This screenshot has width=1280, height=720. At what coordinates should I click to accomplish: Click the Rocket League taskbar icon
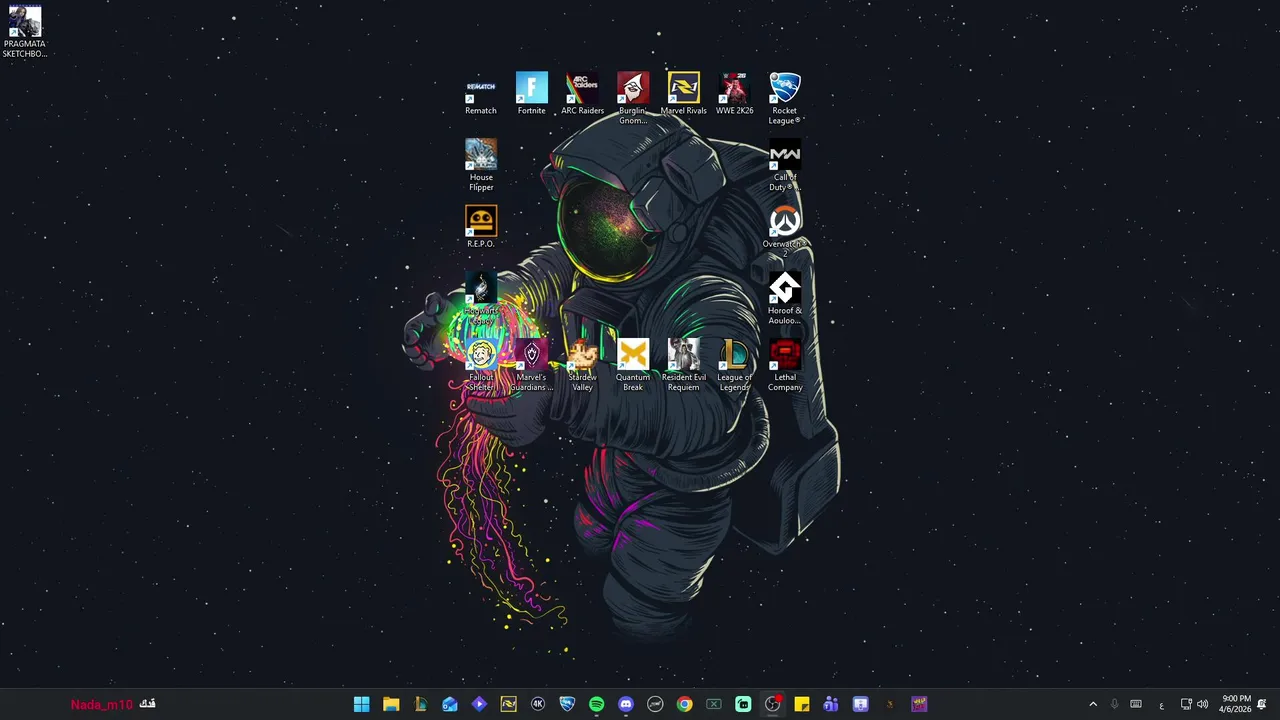[x=567, y=704]
